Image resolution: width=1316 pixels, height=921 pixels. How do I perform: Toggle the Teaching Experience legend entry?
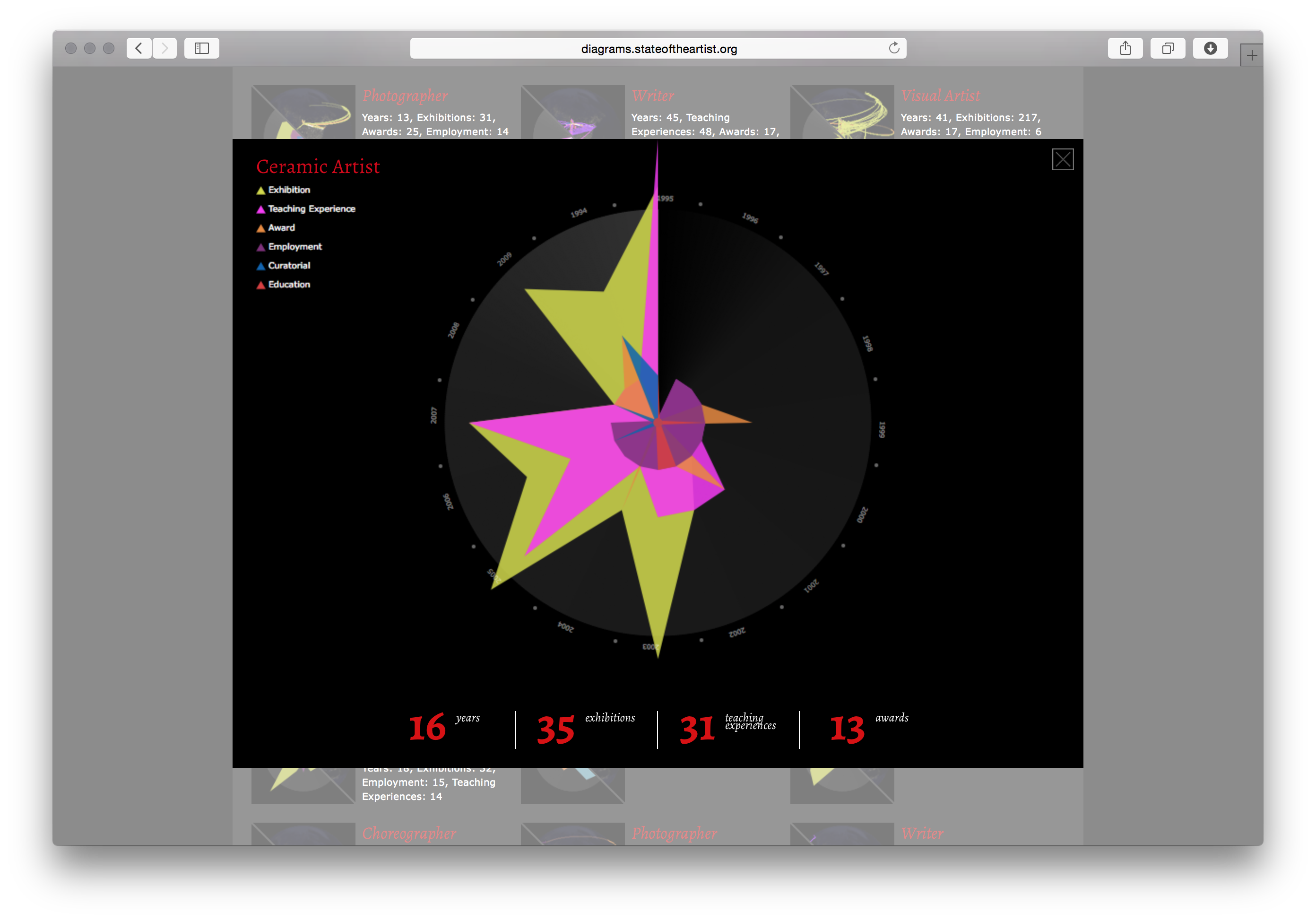[x=311, y=209]
